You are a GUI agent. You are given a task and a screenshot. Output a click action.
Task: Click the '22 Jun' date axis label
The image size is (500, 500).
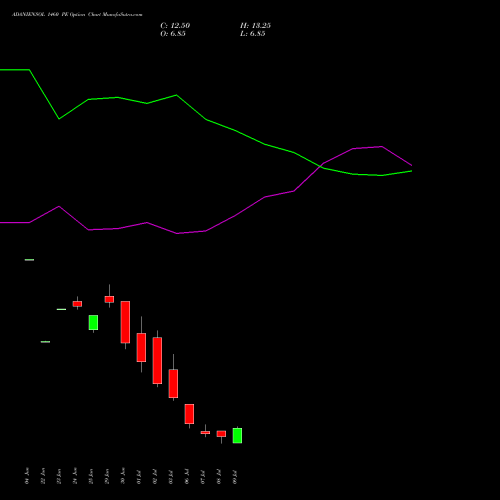43,476
